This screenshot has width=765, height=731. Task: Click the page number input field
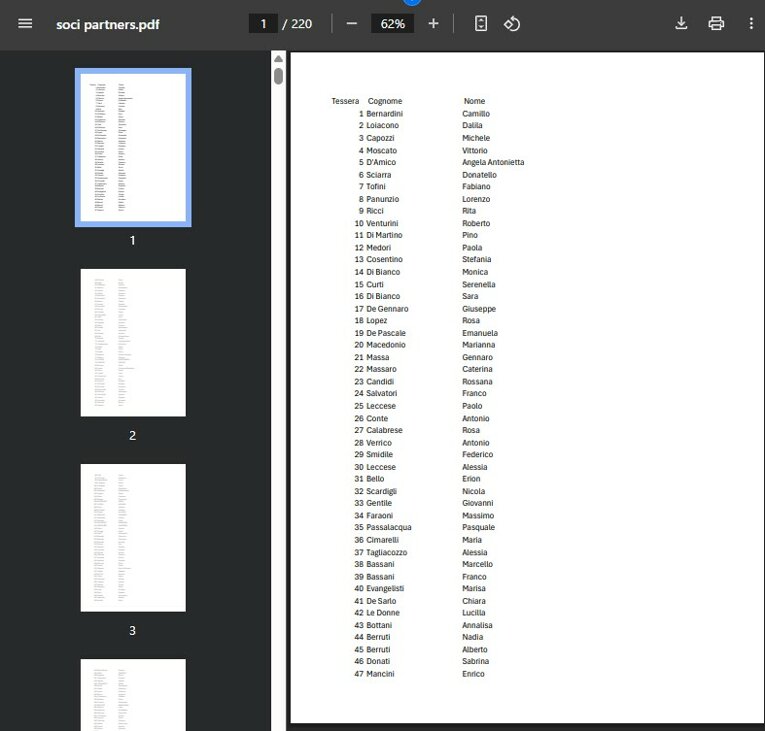click(263, 23)
